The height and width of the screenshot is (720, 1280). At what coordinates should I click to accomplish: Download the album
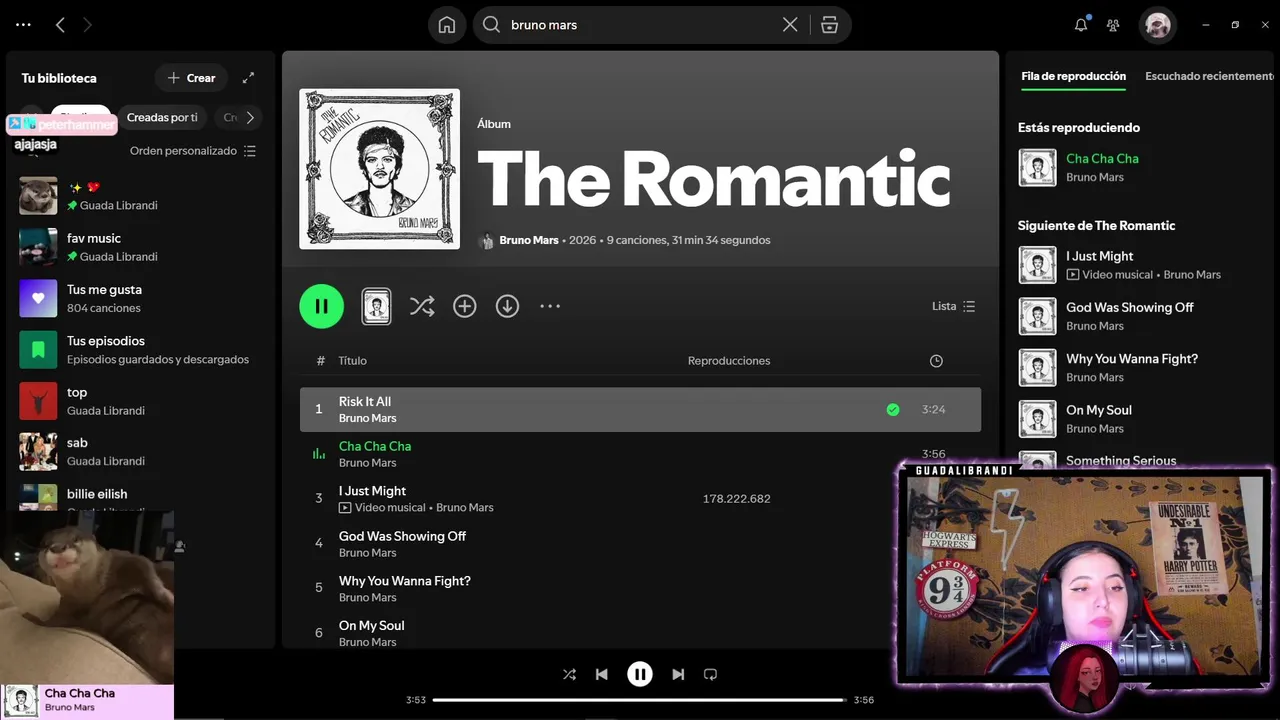[x=508, y=306]
